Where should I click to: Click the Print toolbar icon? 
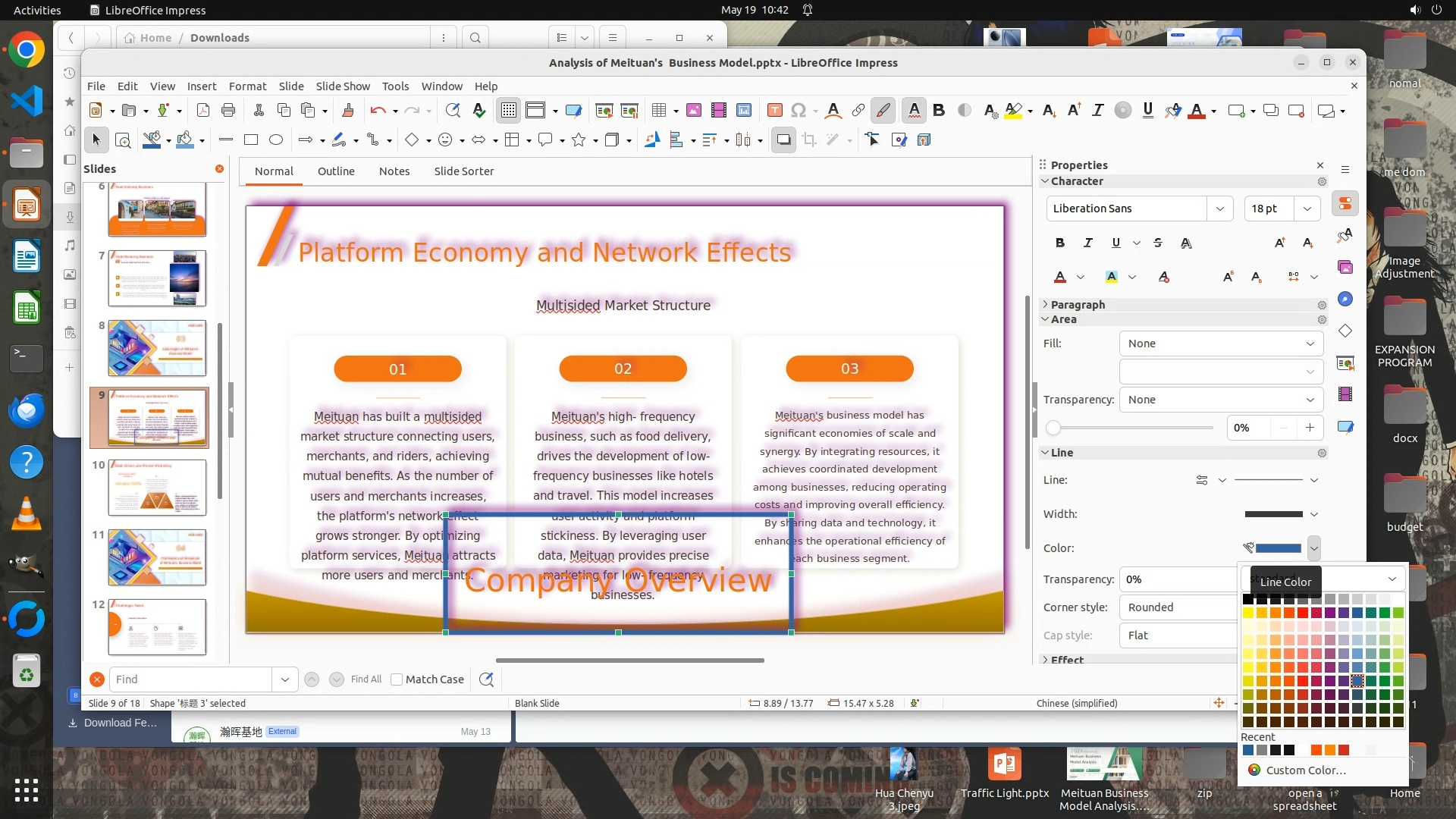click(x=228, y=111)
